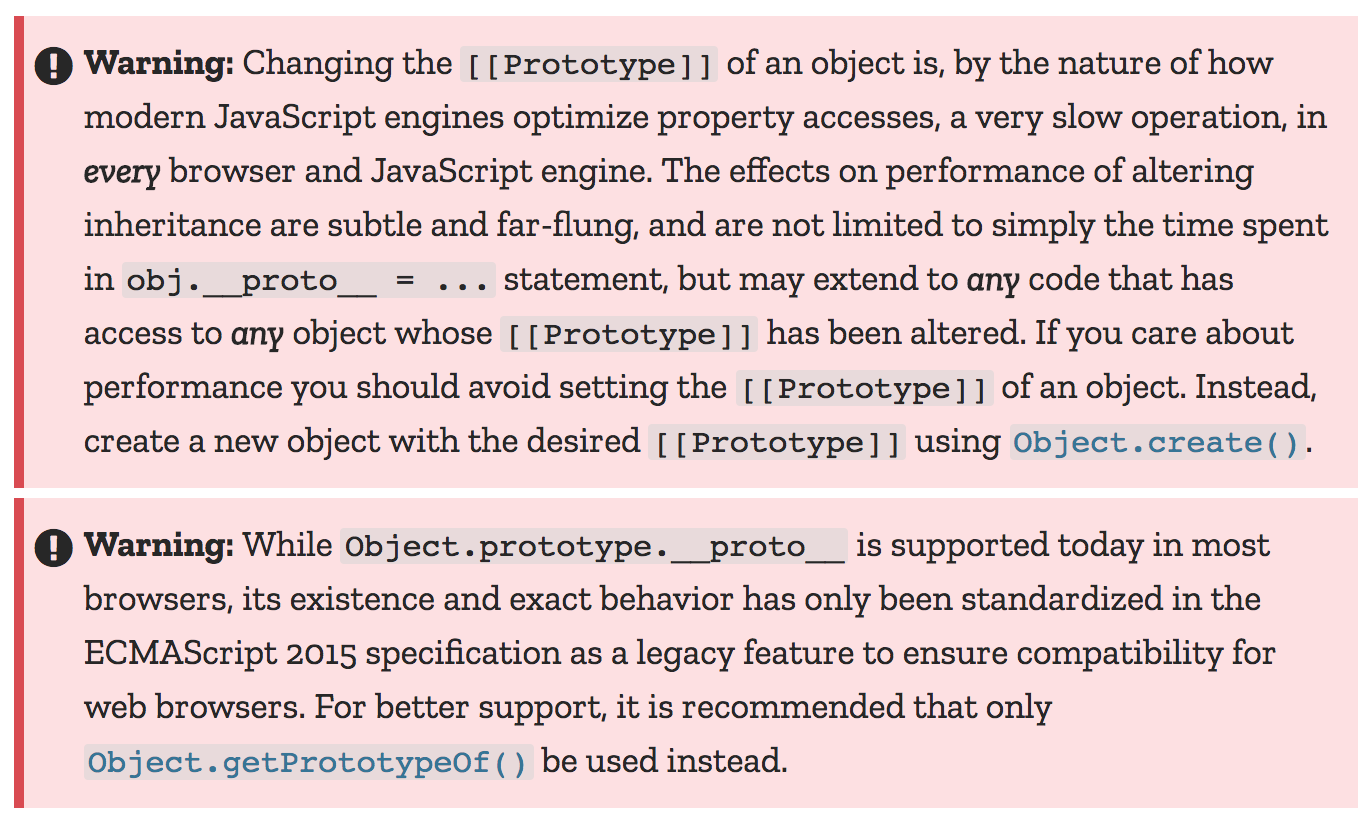
Task: Click the [[Prototype]] code after 'avoid setting the'
Action: pyautogui.click(x=864, y=388)
